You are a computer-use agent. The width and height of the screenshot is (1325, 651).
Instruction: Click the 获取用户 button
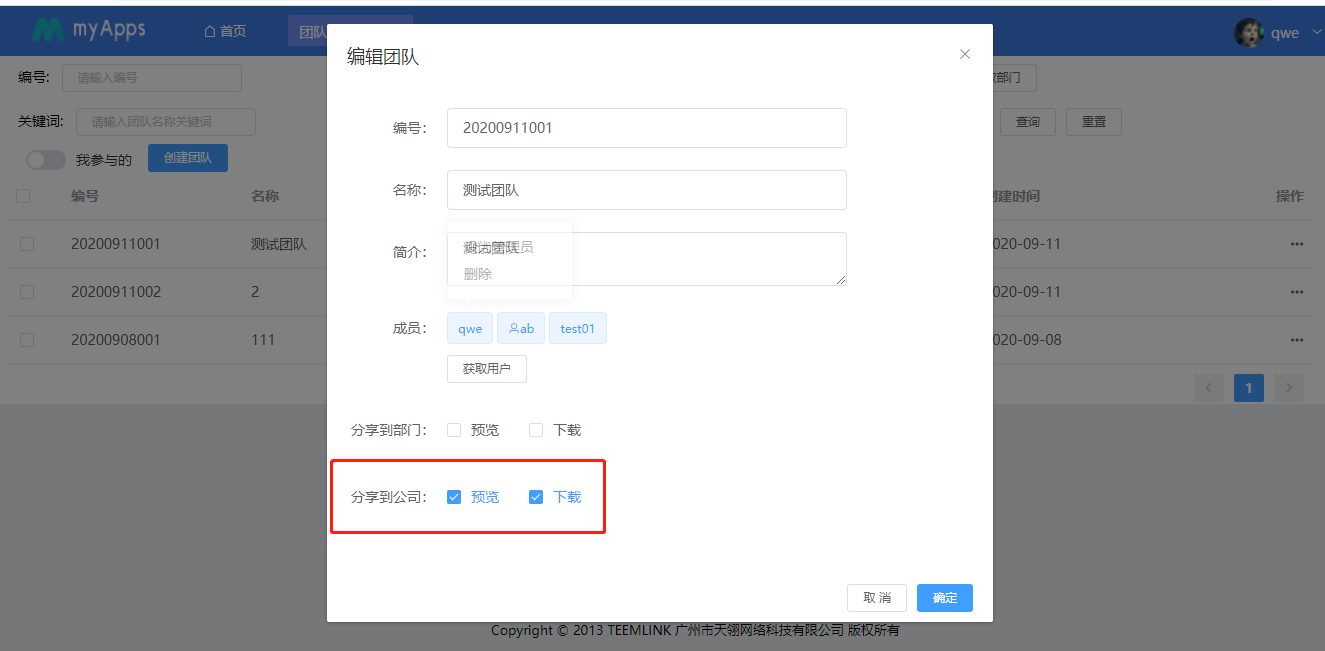pyautogui.click(x=487, y=369)
